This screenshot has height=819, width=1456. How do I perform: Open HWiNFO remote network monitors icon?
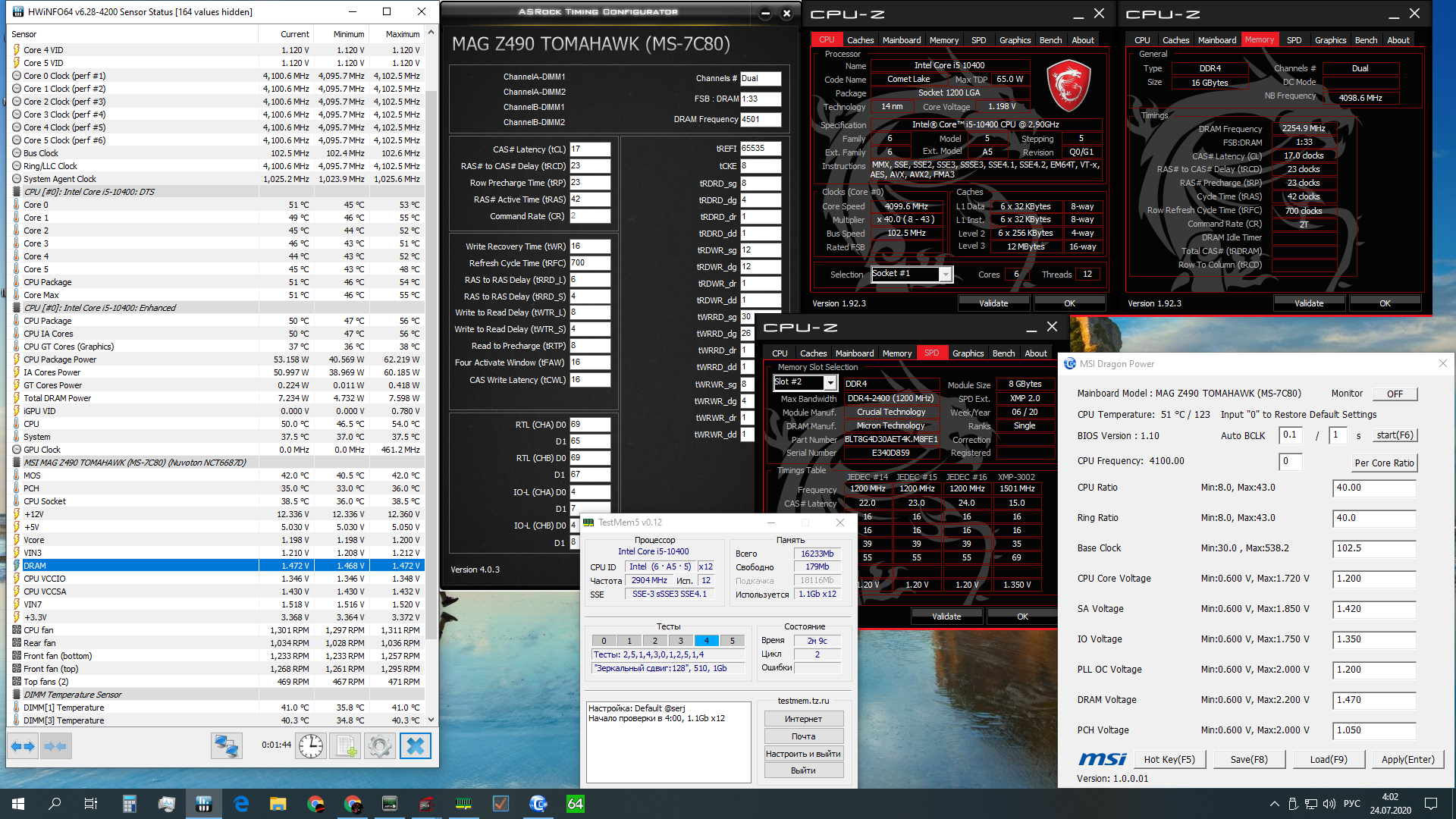(226, 746)
